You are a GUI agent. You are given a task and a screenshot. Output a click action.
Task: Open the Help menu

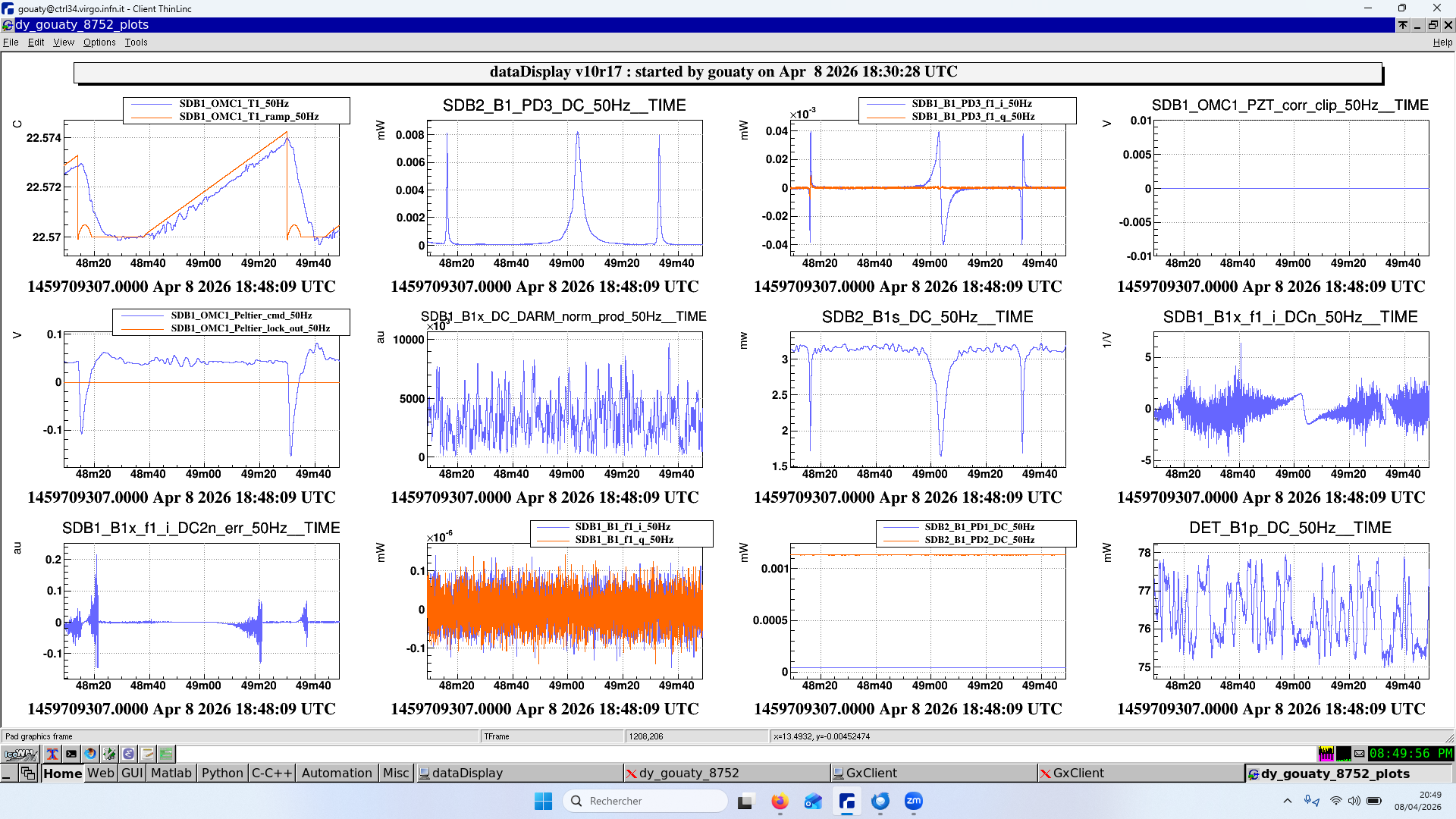pyautogui.click(x=1442, y=42)
